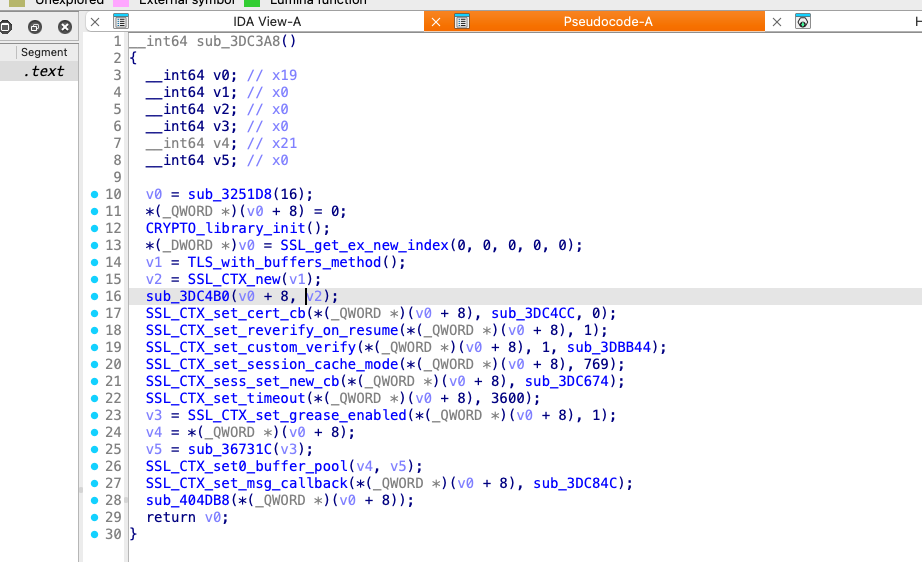This screenshot has width=922, height=562.
Task: Click SSL_CTX_set_cert_cb on line 17
Action: point(226,313)
